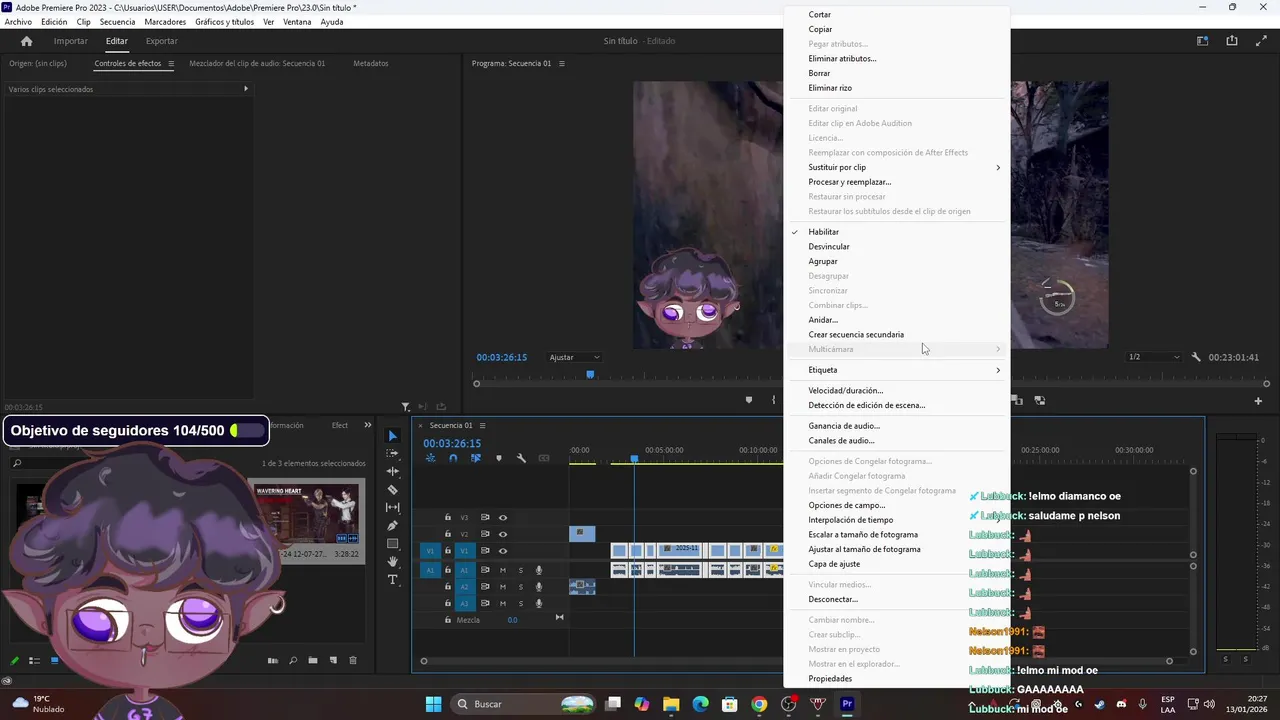Switch to Exportar workspace tab
The image size is (1280, 720).
coord(162,41)
